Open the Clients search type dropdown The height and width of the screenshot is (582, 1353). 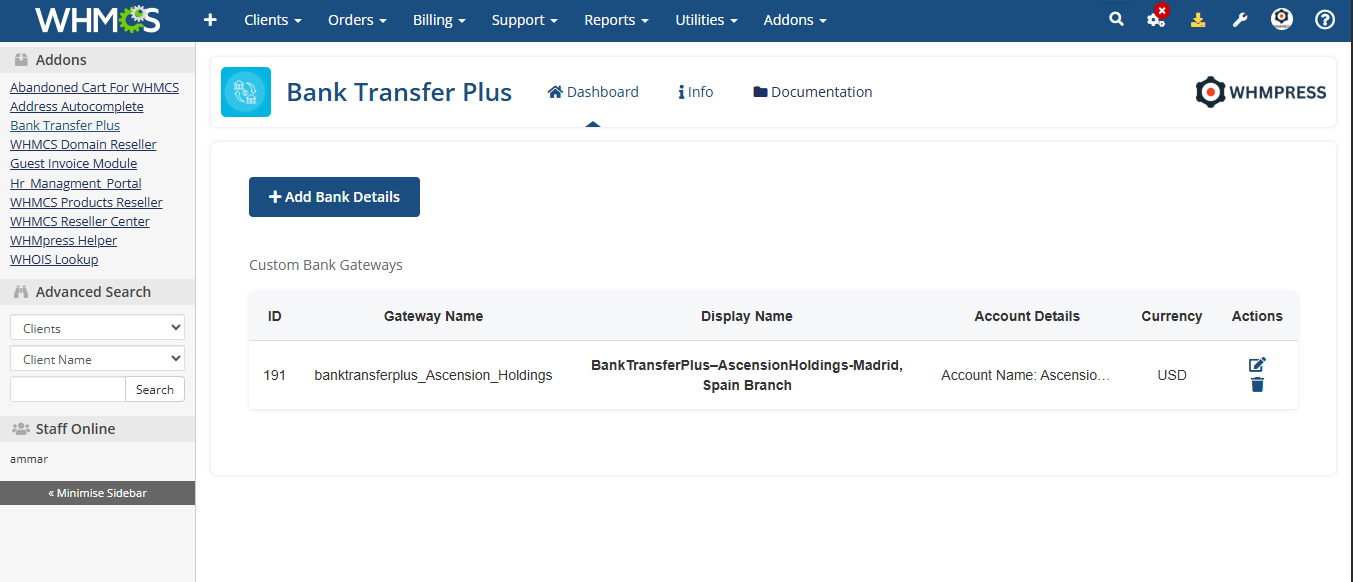click(x=97, y=328)
